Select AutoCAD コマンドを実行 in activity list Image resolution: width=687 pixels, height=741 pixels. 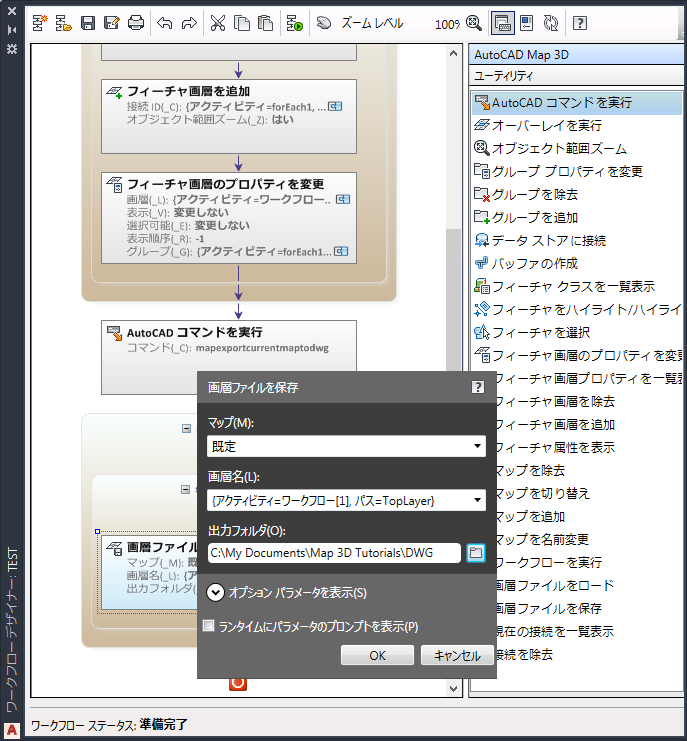pos(577,103)
